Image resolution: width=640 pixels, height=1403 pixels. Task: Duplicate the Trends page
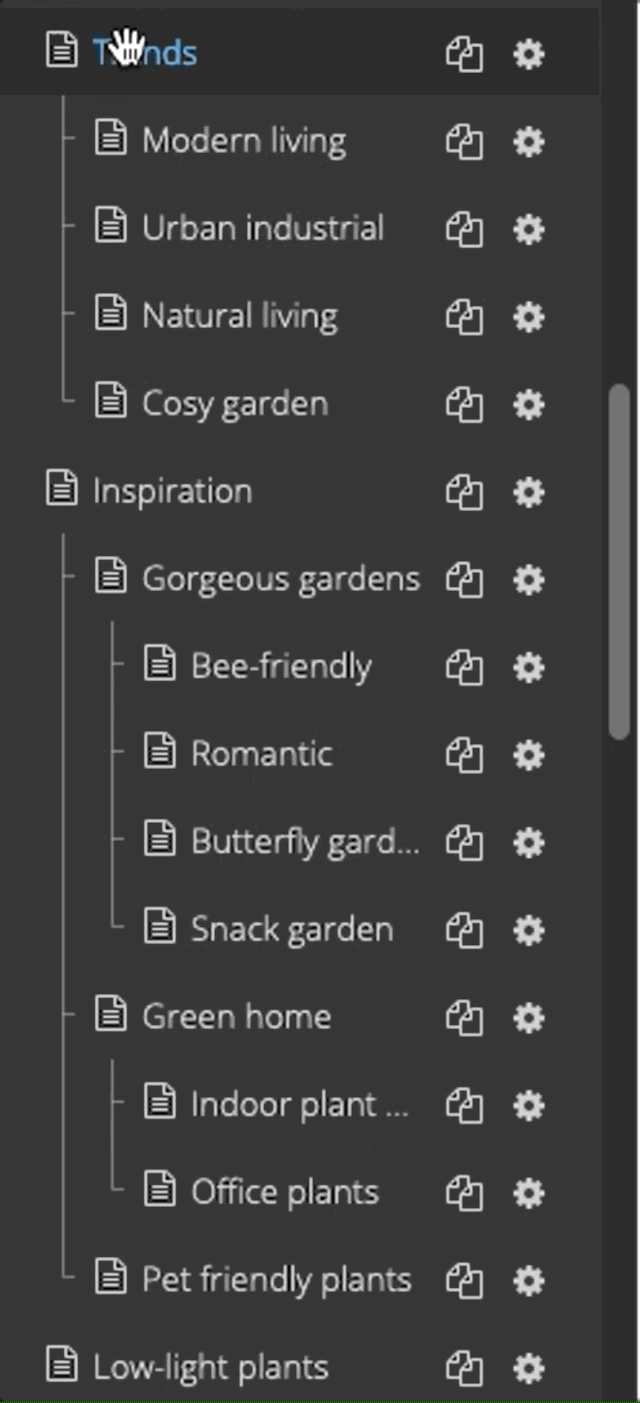[x=463, y=55]
